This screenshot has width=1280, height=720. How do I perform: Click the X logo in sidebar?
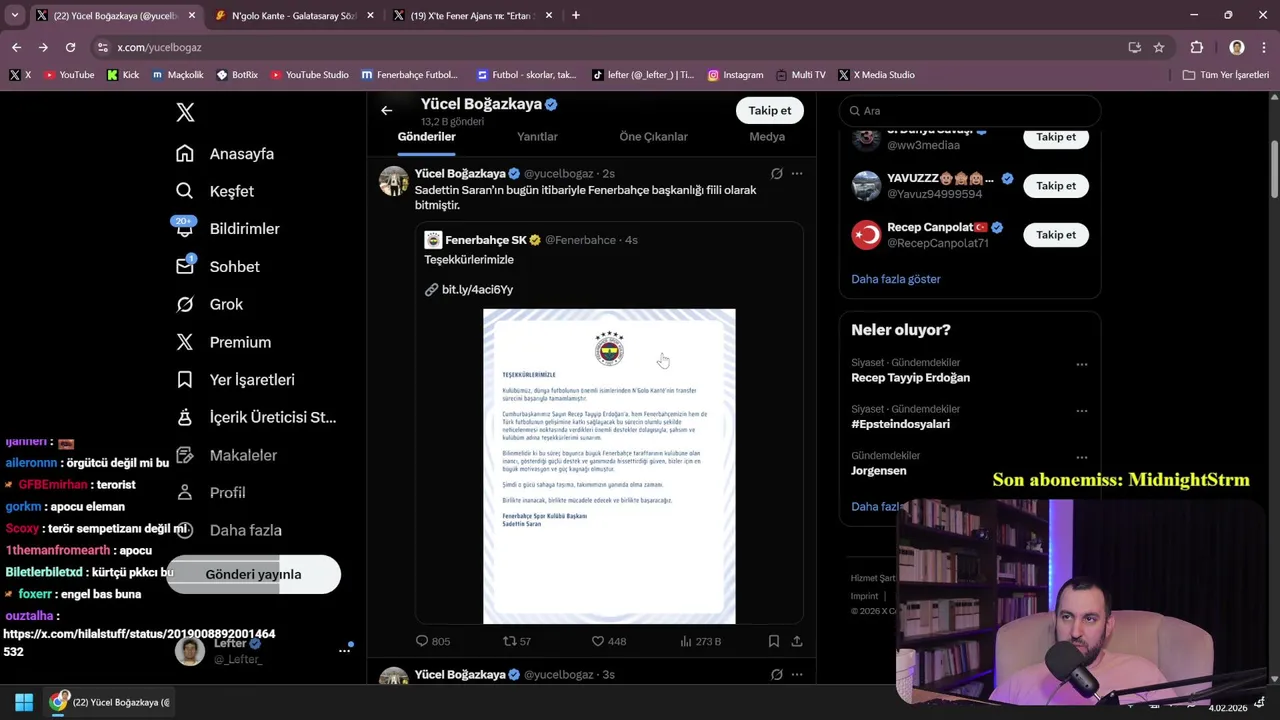click(x=185, y=112)
